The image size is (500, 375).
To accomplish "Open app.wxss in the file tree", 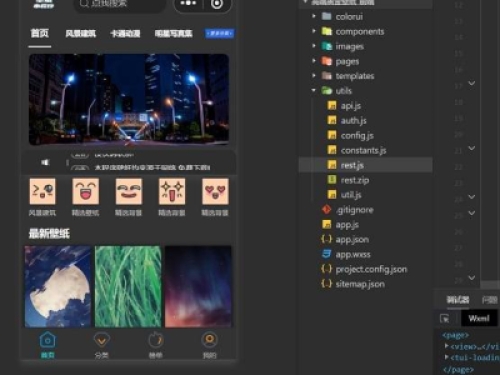I will 353,255.
